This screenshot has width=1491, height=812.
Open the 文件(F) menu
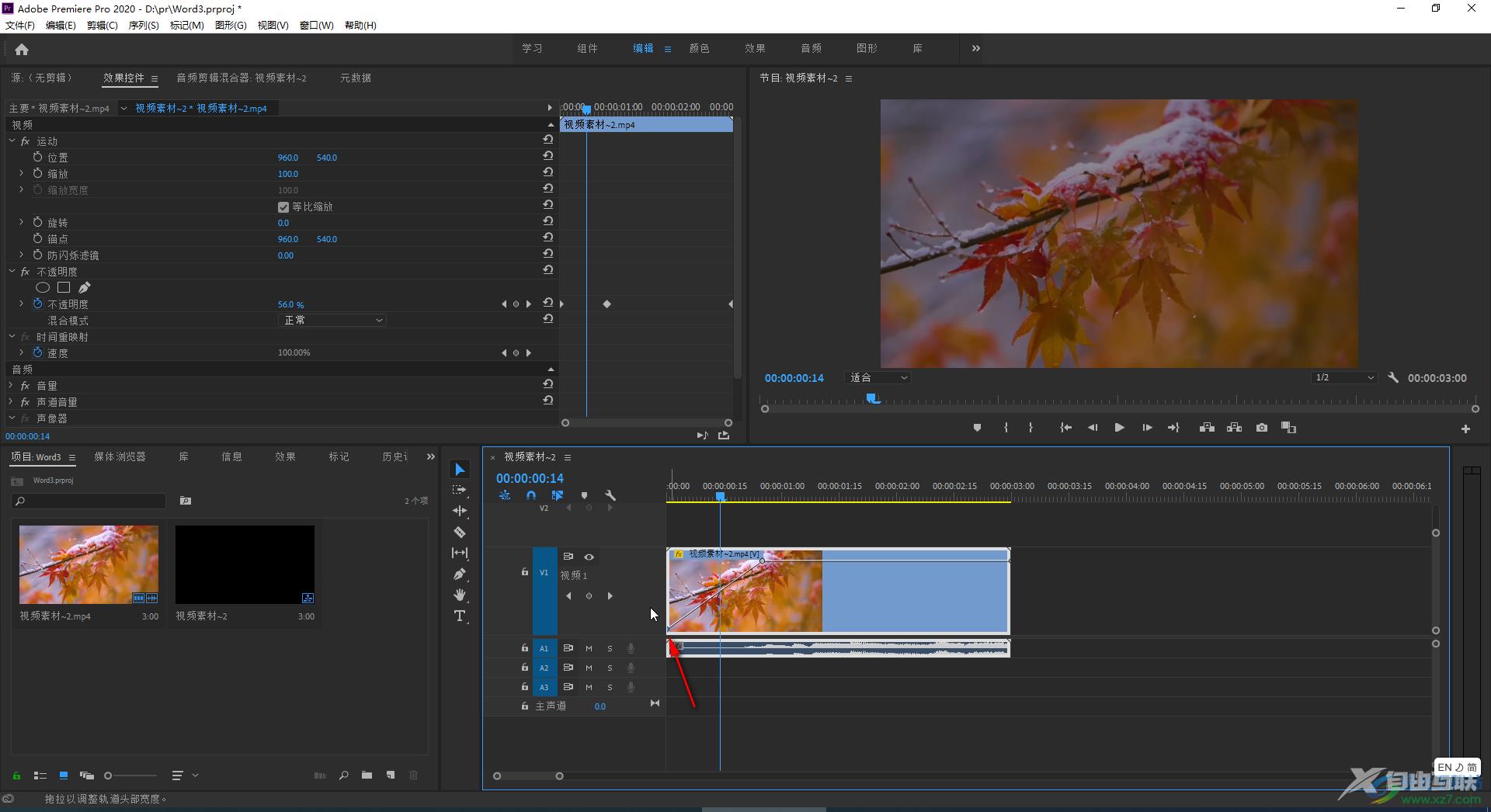20,25
